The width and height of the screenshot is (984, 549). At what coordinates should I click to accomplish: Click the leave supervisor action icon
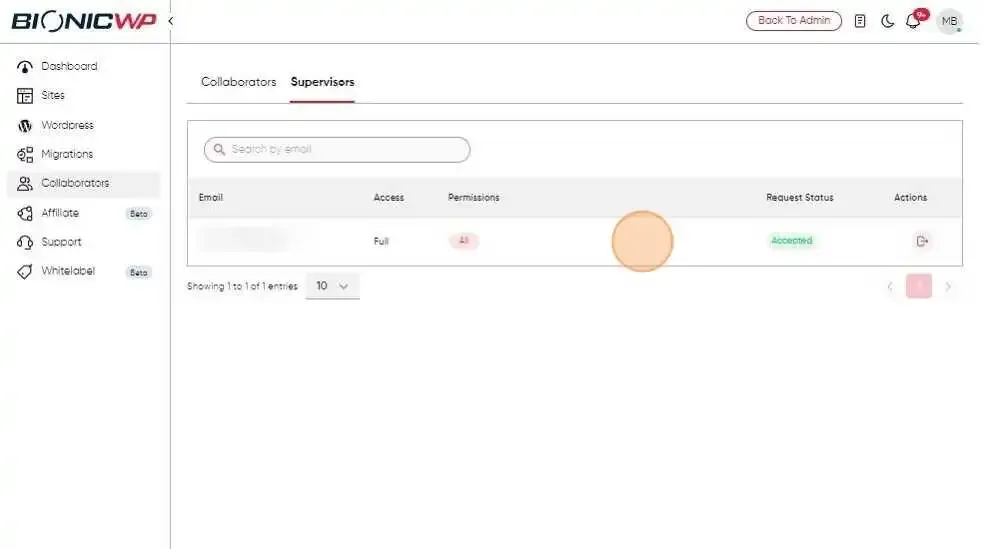921,241
